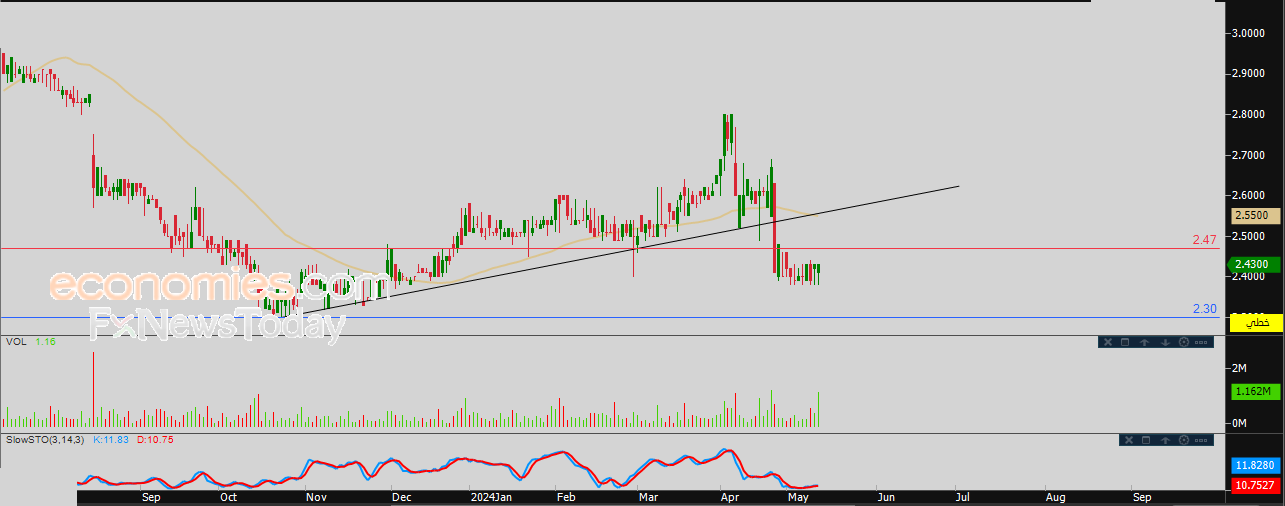
Task: Maximize the SlowSTO indicator panel
Action: click(1146, 440)
